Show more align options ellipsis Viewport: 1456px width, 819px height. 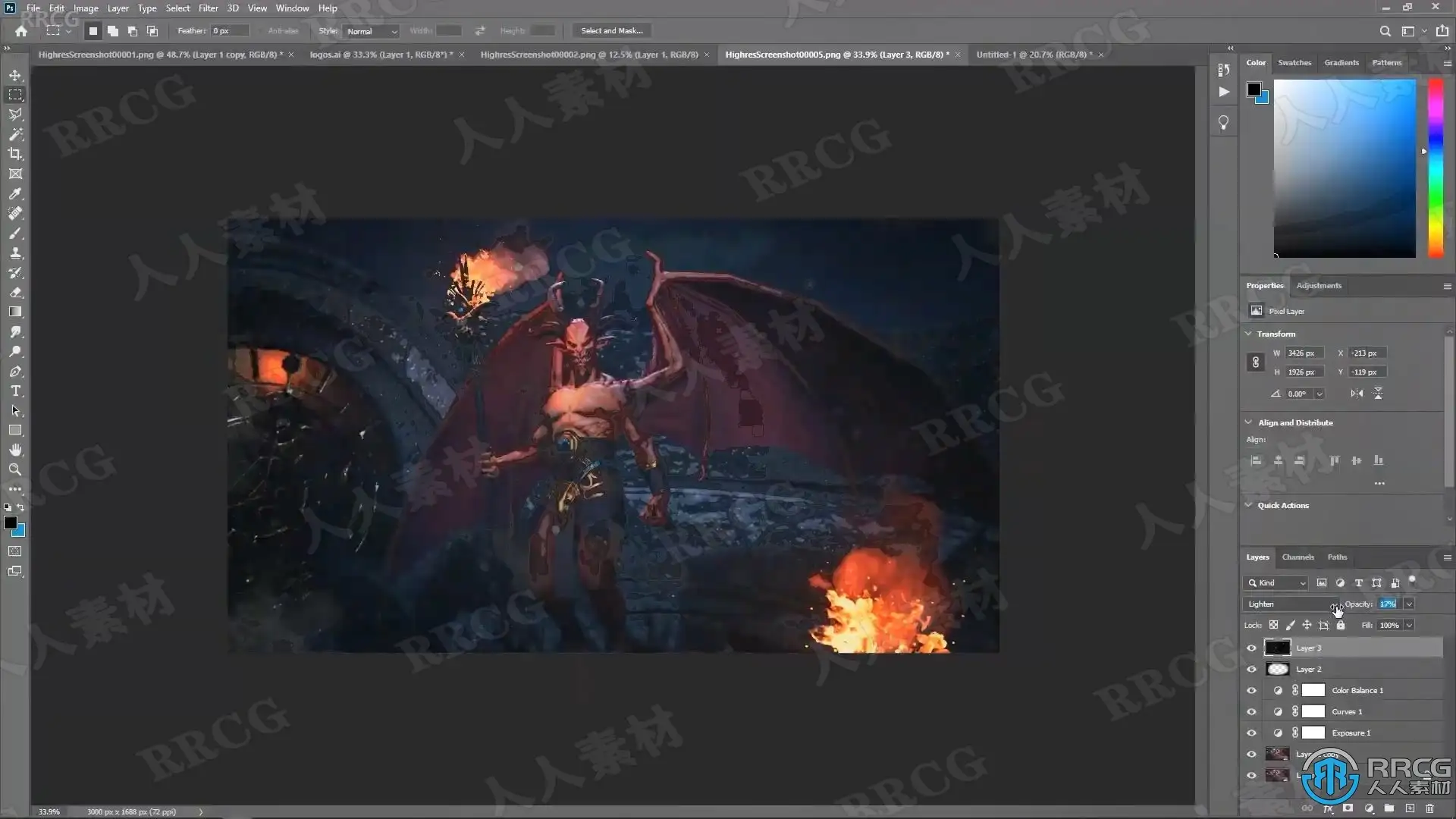(x=1379, y=484)
